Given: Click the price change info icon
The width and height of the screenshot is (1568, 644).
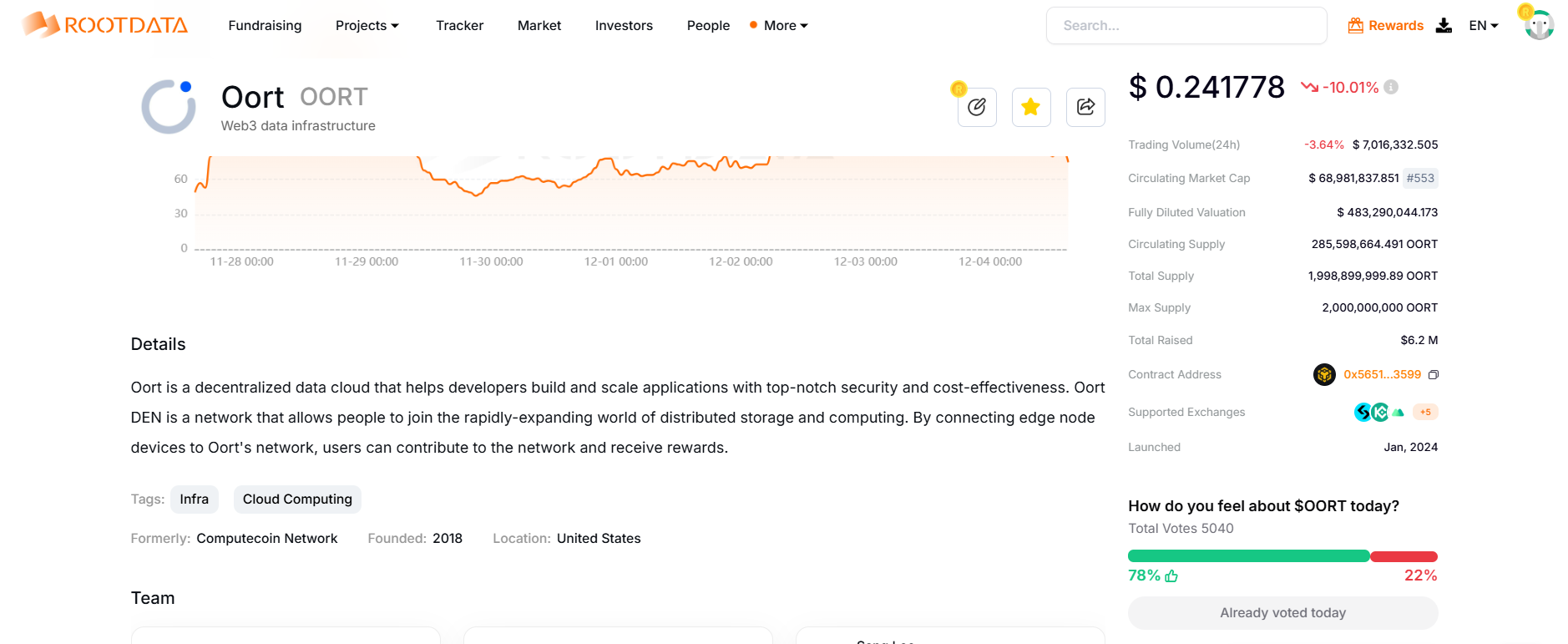Looking at the screenshot, I should (1391, 87).
